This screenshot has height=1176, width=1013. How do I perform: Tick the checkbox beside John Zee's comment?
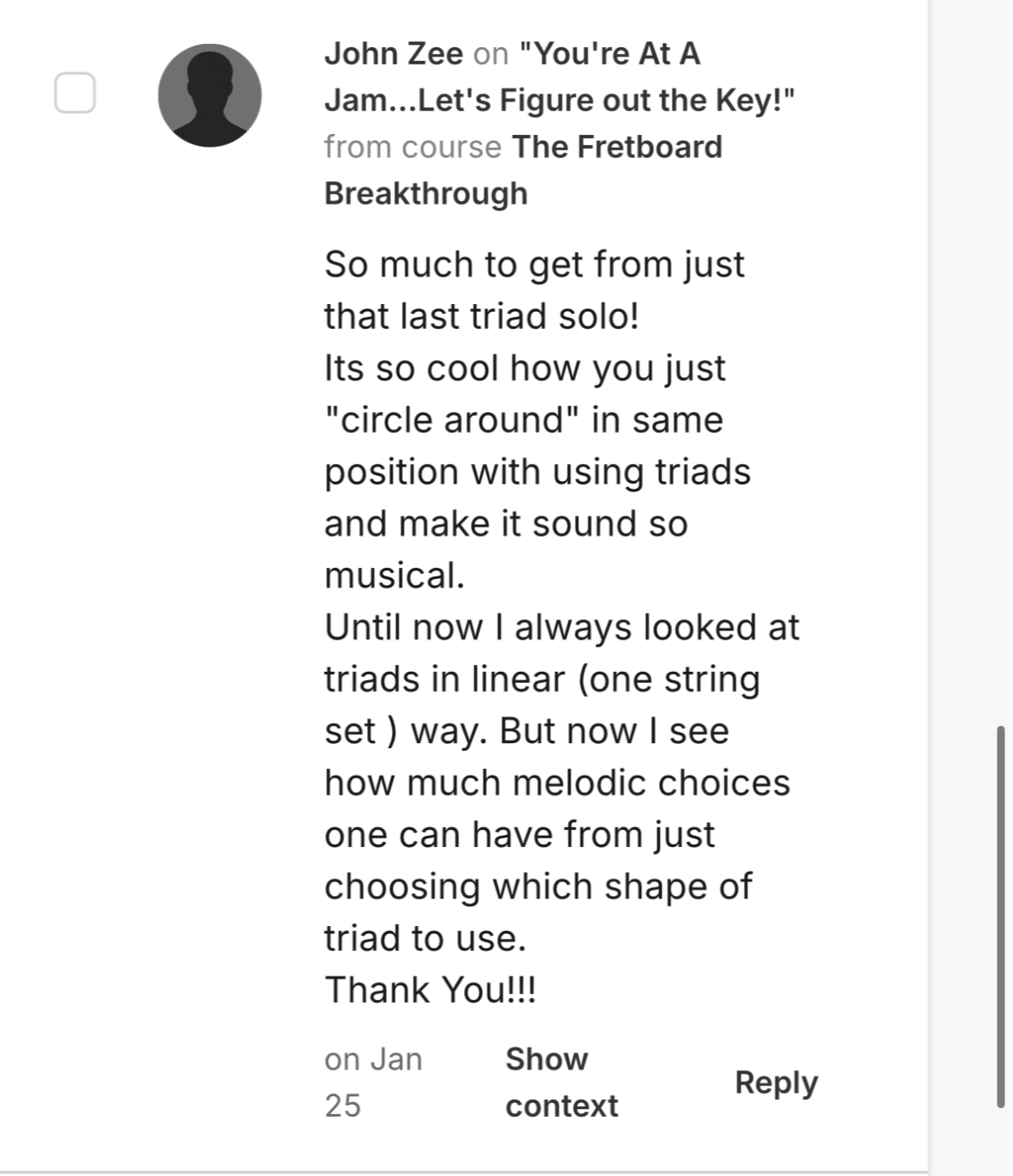pos(75,93)
